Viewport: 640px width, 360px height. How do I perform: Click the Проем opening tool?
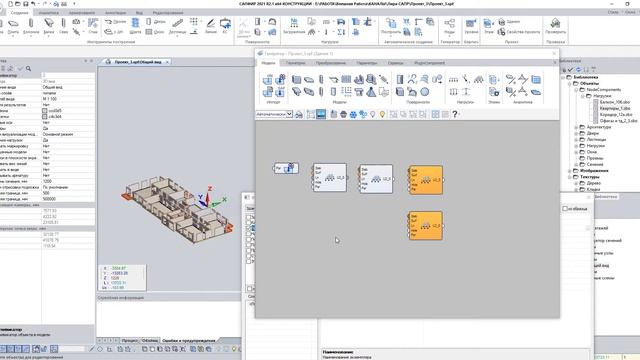pyautogui.click(x=115, y=22)
